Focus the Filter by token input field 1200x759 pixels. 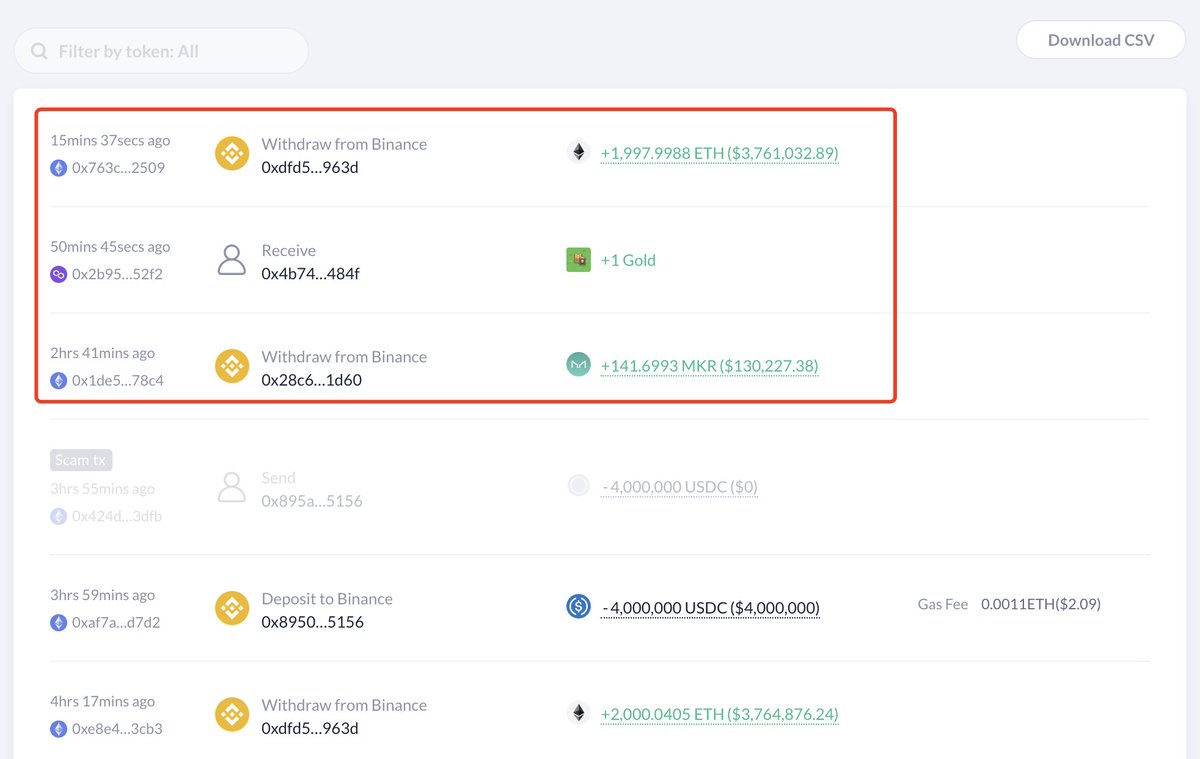pos(161,51)
